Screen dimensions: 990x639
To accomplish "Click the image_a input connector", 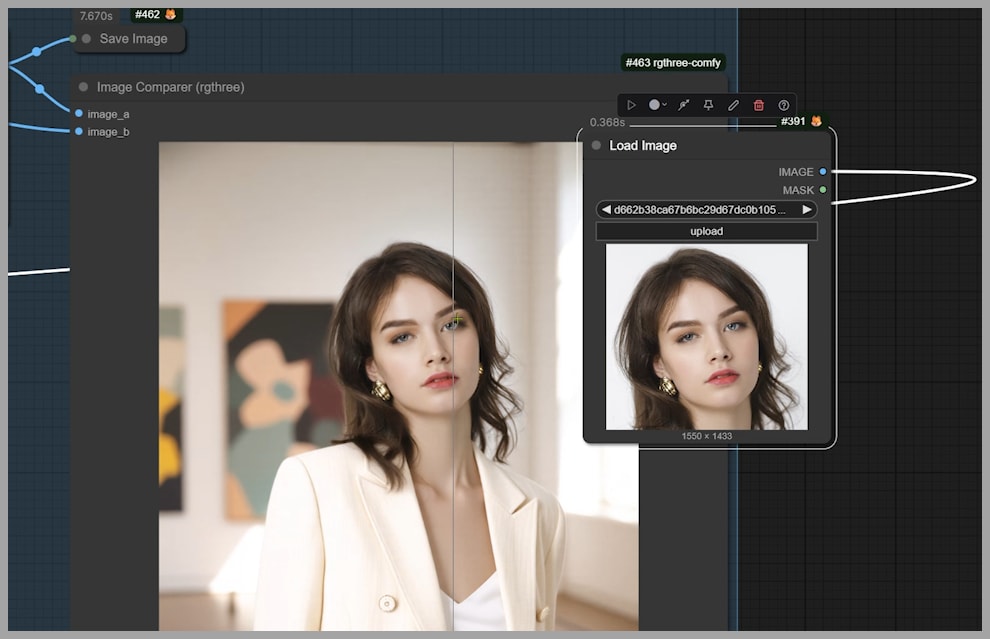I will (x=79, y=114).
